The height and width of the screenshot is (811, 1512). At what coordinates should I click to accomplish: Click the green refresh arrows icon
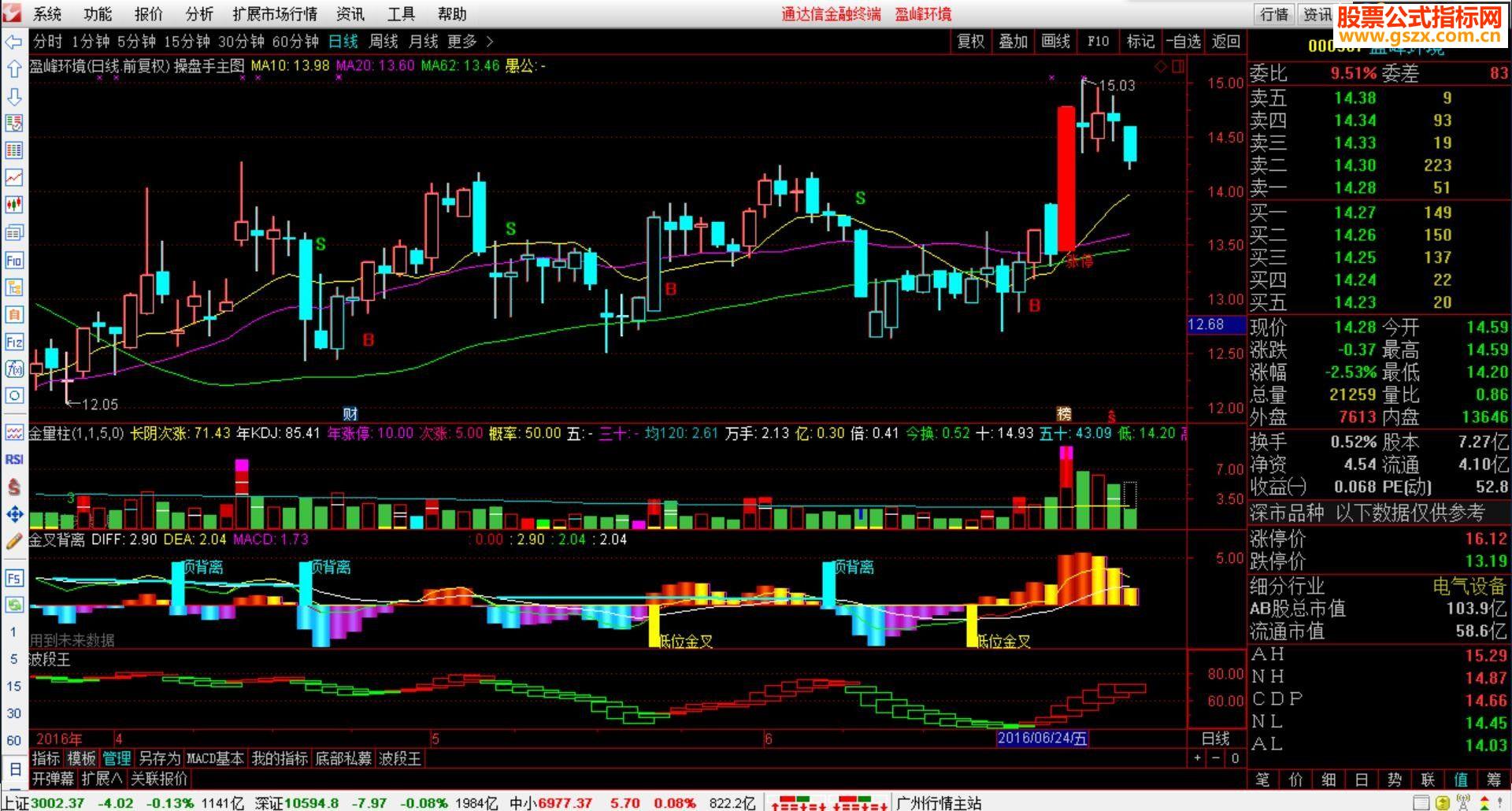(x=14, y=605)
